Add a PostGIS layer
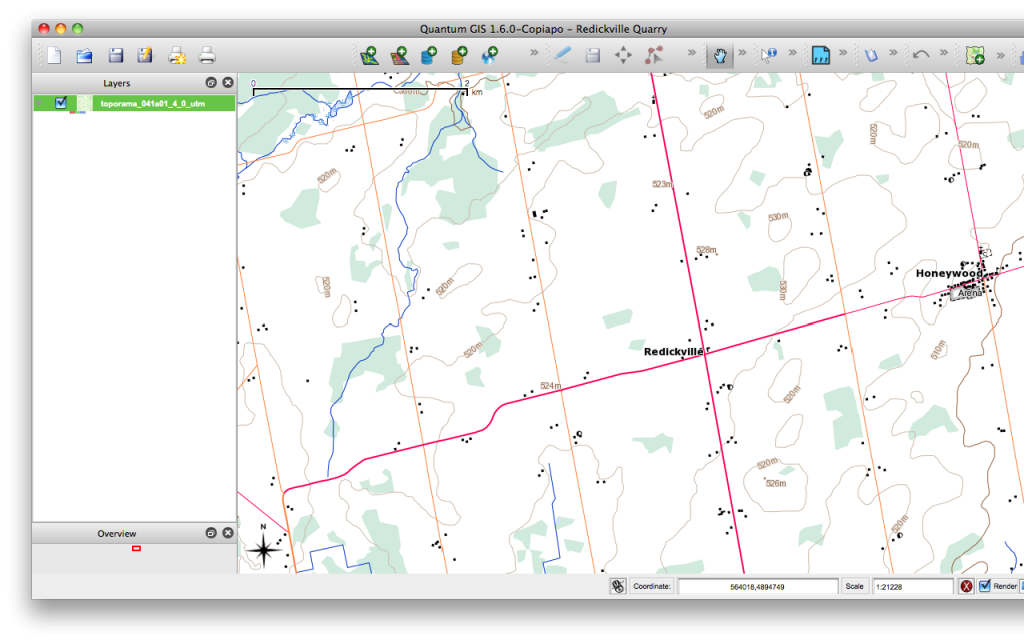This screenshot has height=640, width=1024. pyautogui.click(x=430, y=55)
